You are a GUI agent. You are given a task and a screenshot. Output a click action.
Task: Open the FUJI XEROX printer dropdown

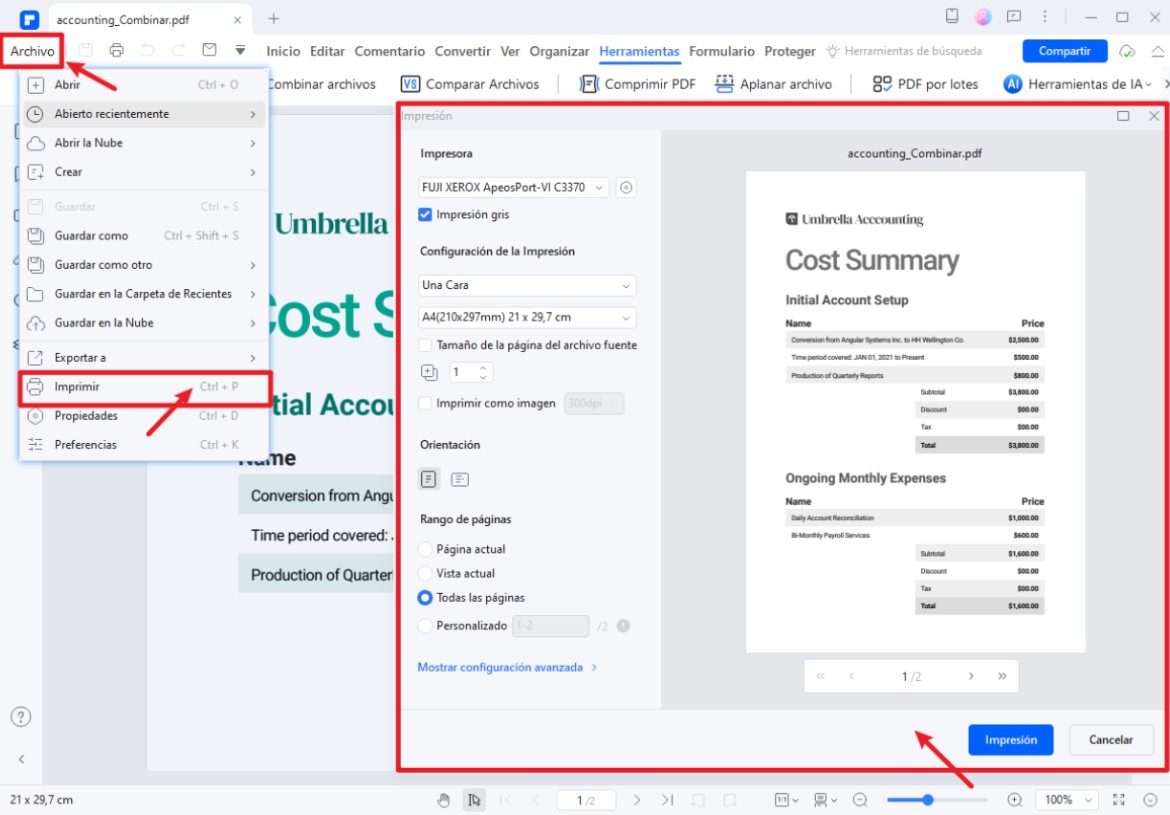point(514,187)
